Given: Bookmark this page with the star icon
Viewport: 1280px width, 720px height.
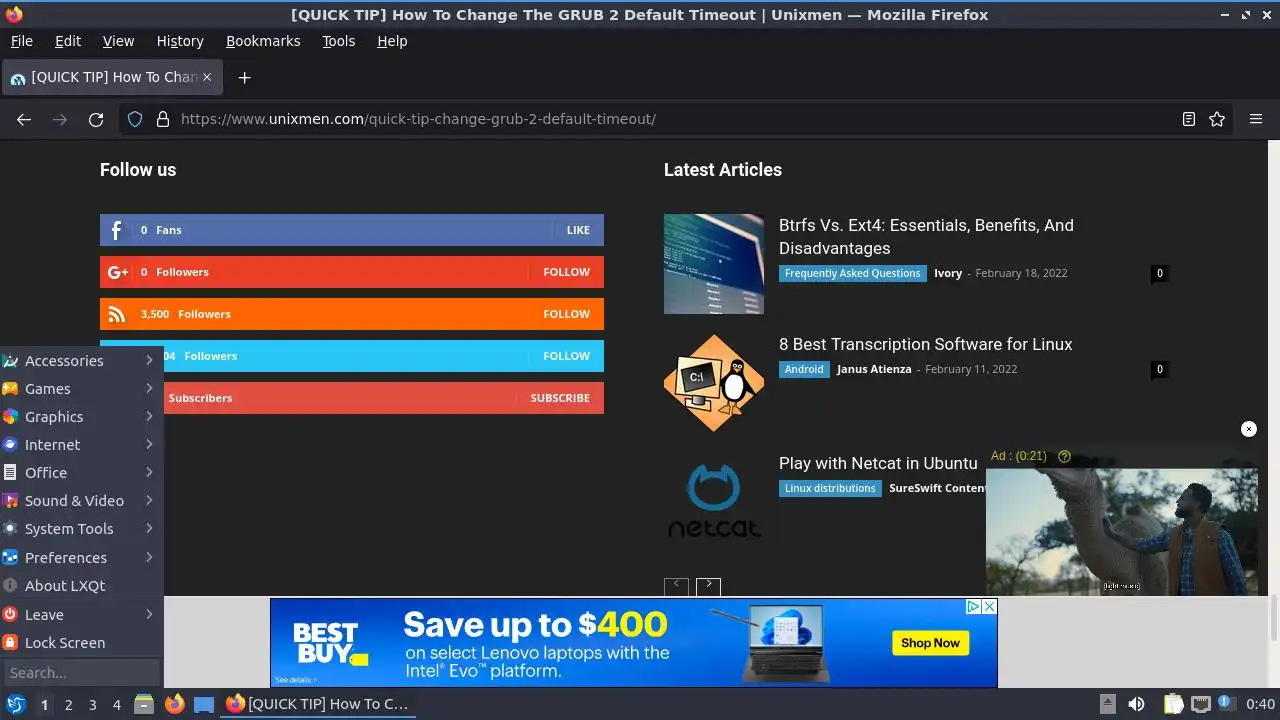Looking at the screenshot, I should (1217, 119).
